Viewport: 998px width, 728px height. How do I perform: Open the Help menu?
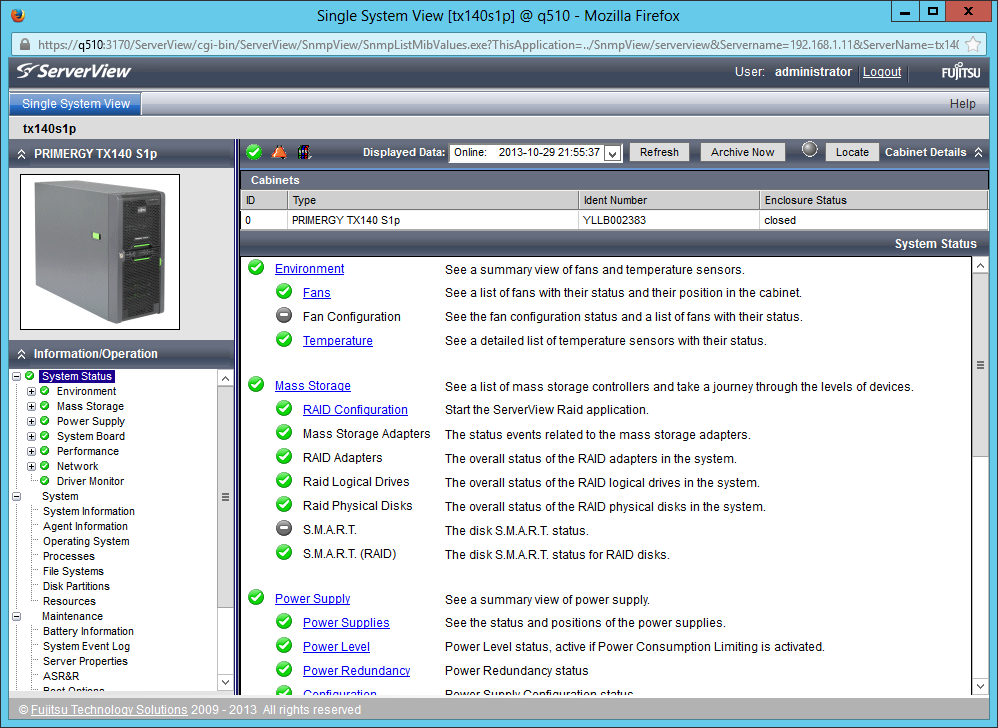coord(962,104)
